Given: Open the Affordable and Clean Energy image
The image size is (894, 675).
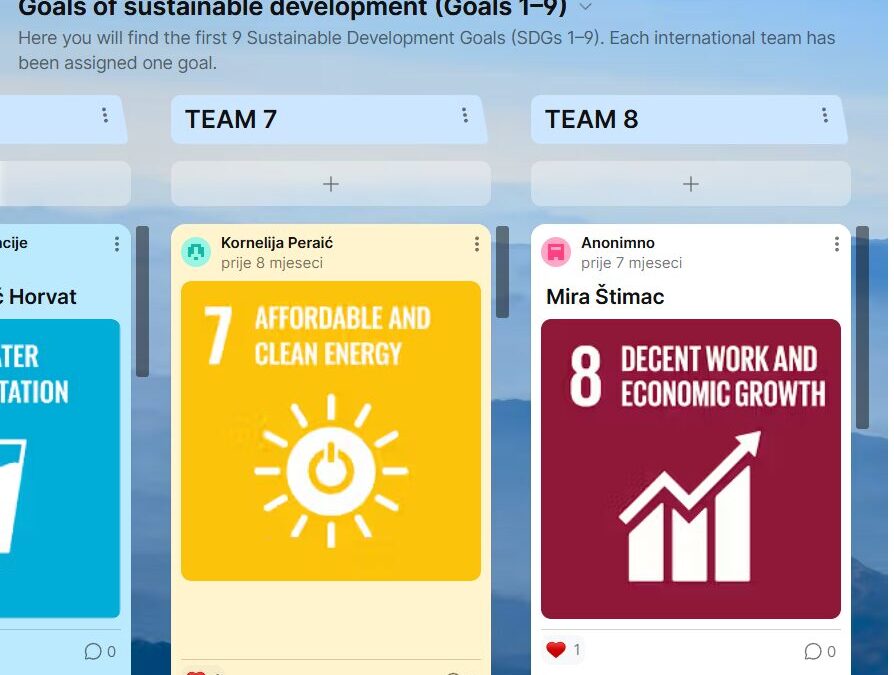Looking at the screenshot, I should coord(331,431).
